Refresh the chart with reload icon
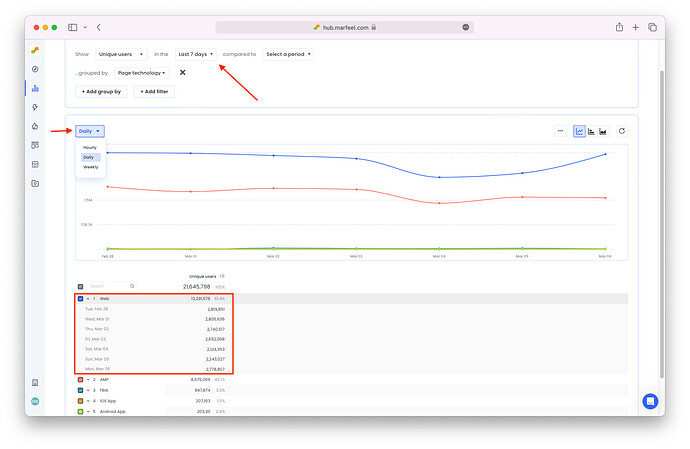 pos(622,131)
